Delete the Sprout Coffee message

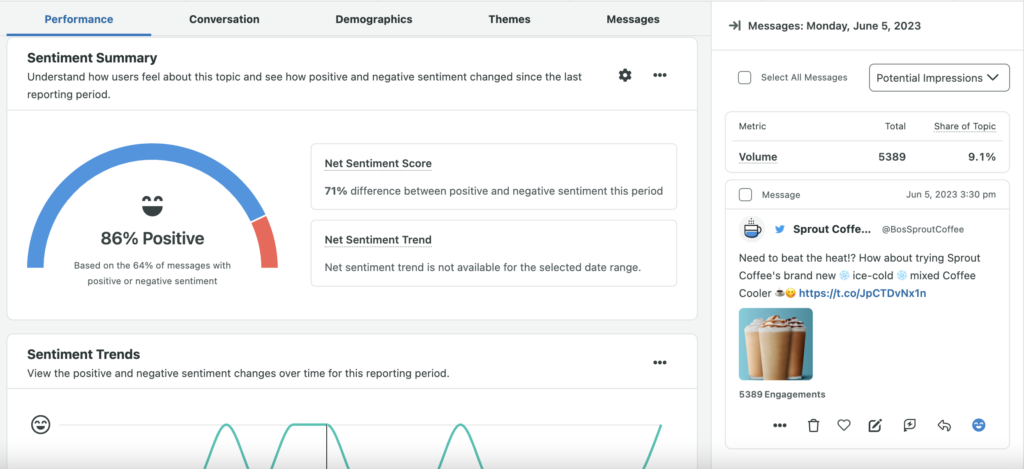coord(813,425)
